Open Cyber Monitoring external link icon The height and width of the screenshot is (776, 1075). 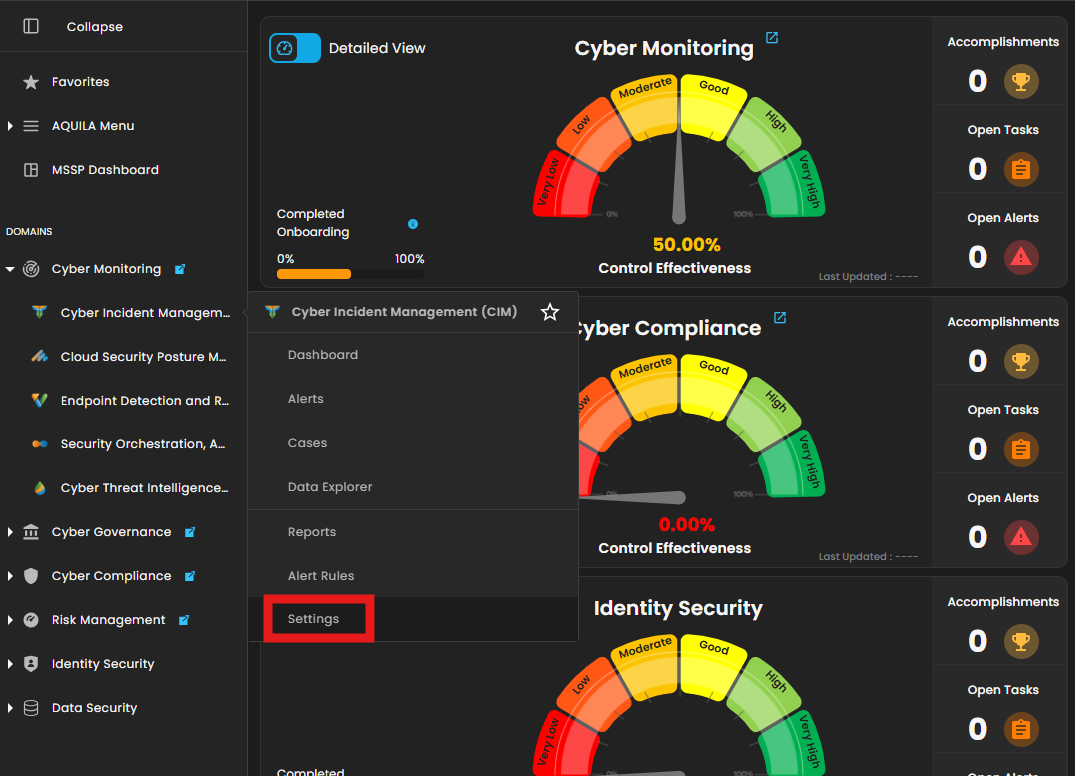click(x=771, y=38)
